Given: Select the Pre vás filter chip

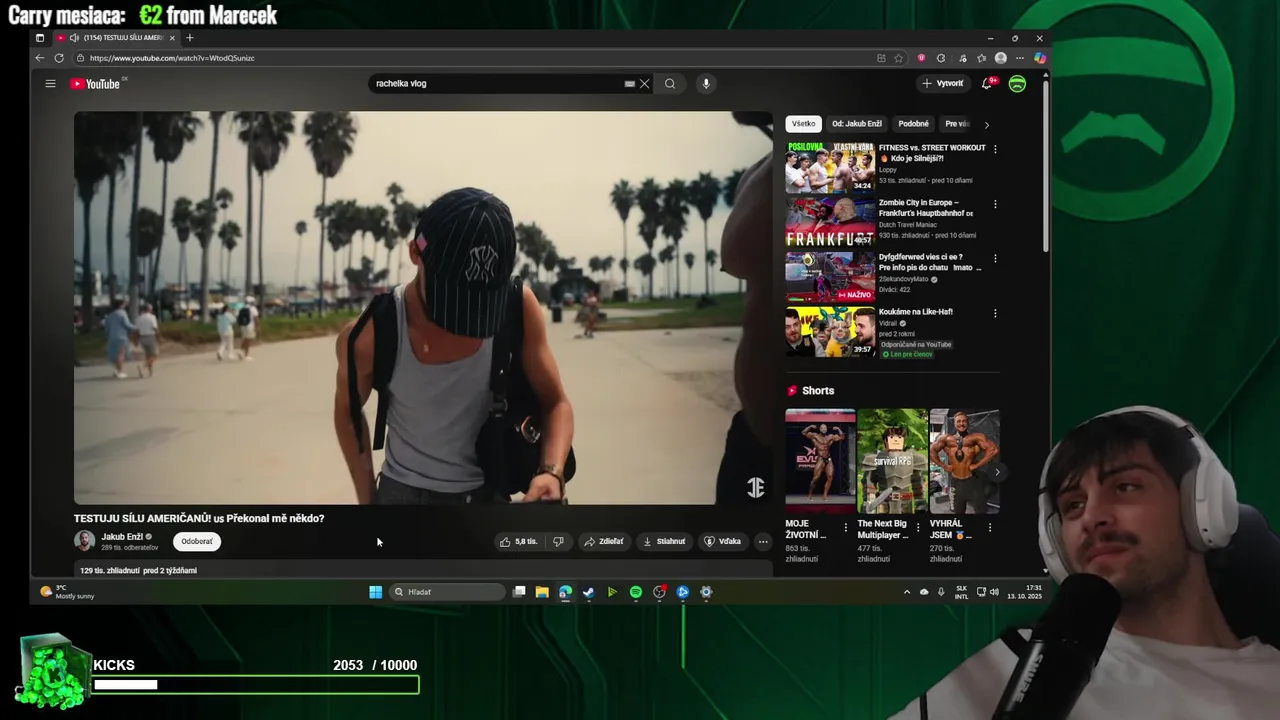Looking at the screenshot, I should point(957,124).
